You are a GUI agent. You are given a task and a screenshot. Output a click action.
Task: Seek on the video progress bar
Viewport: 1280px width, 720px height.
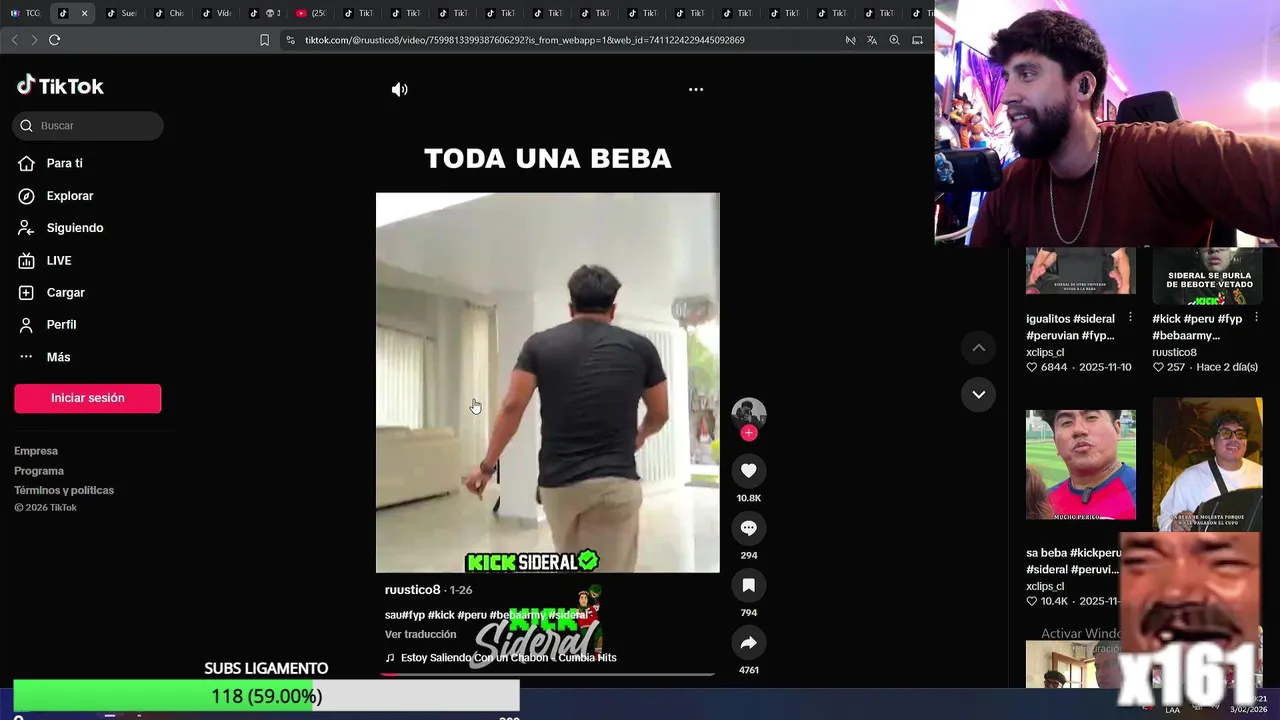(547, 674)
